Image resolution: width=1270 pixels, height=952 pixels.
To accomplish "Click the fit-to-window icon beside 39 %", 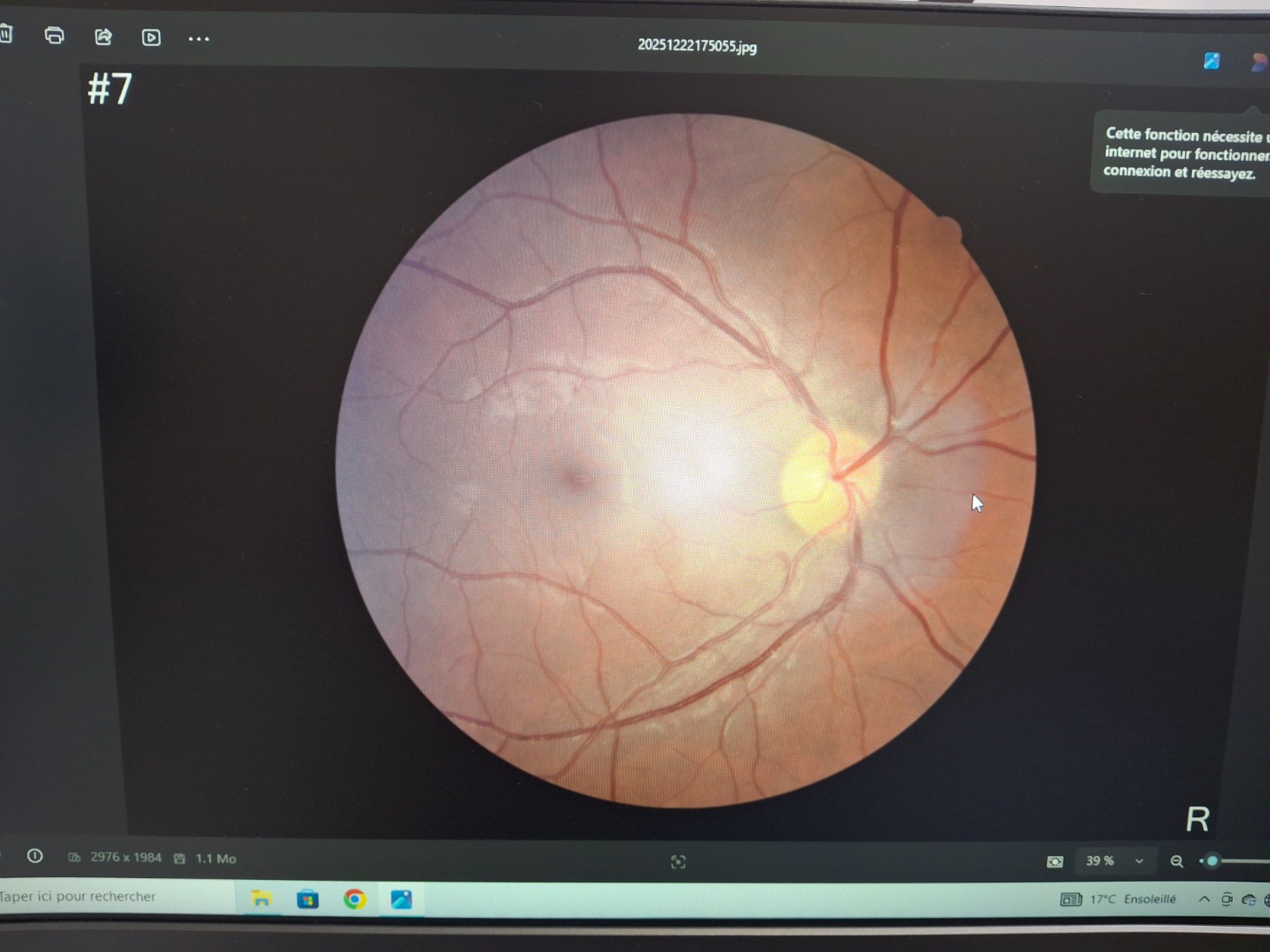I will pos(1054,862).
